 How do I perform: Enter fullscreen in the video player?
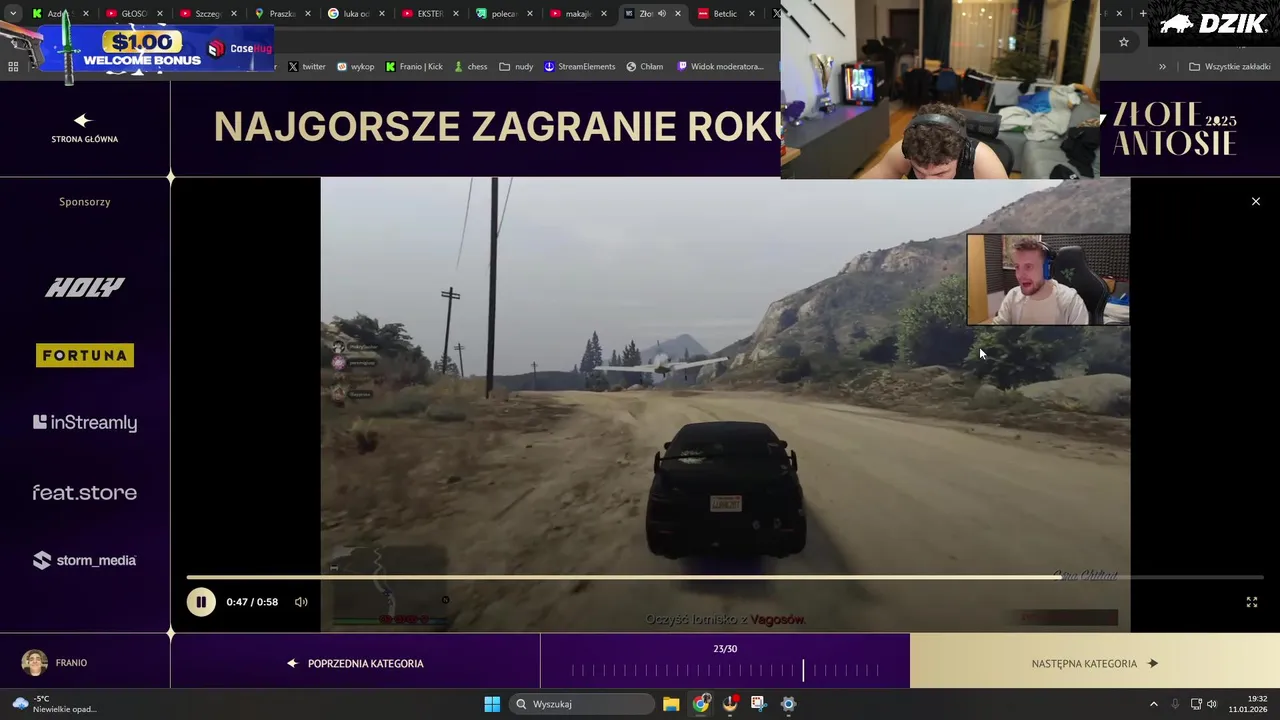pos(1251,602)
